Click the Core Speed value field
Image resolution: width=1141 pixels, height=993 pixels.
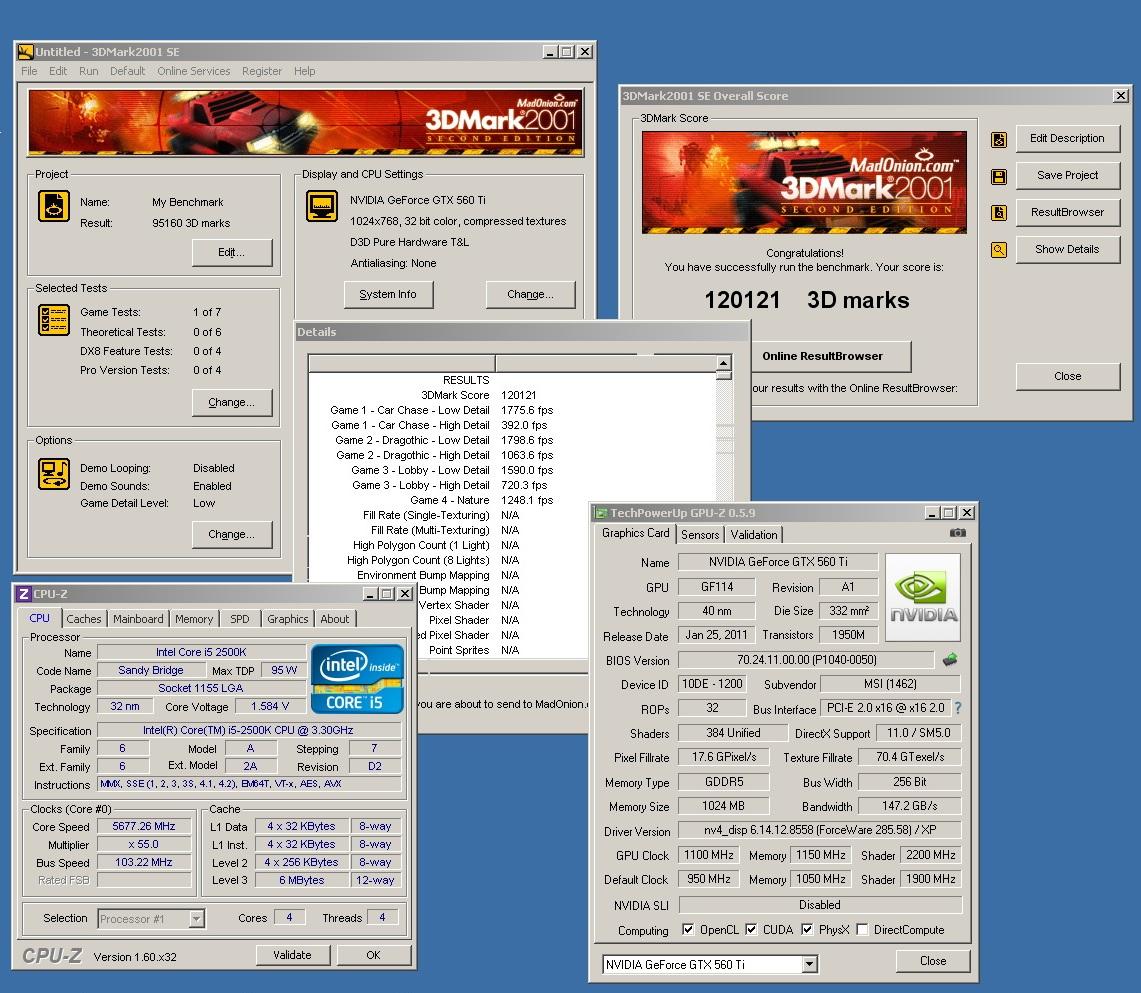coord(144,826)
